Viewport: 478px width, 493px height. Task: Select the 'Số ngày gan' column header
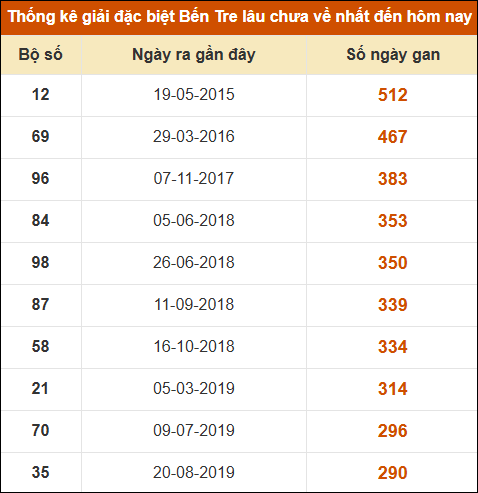tap(393, 55)
